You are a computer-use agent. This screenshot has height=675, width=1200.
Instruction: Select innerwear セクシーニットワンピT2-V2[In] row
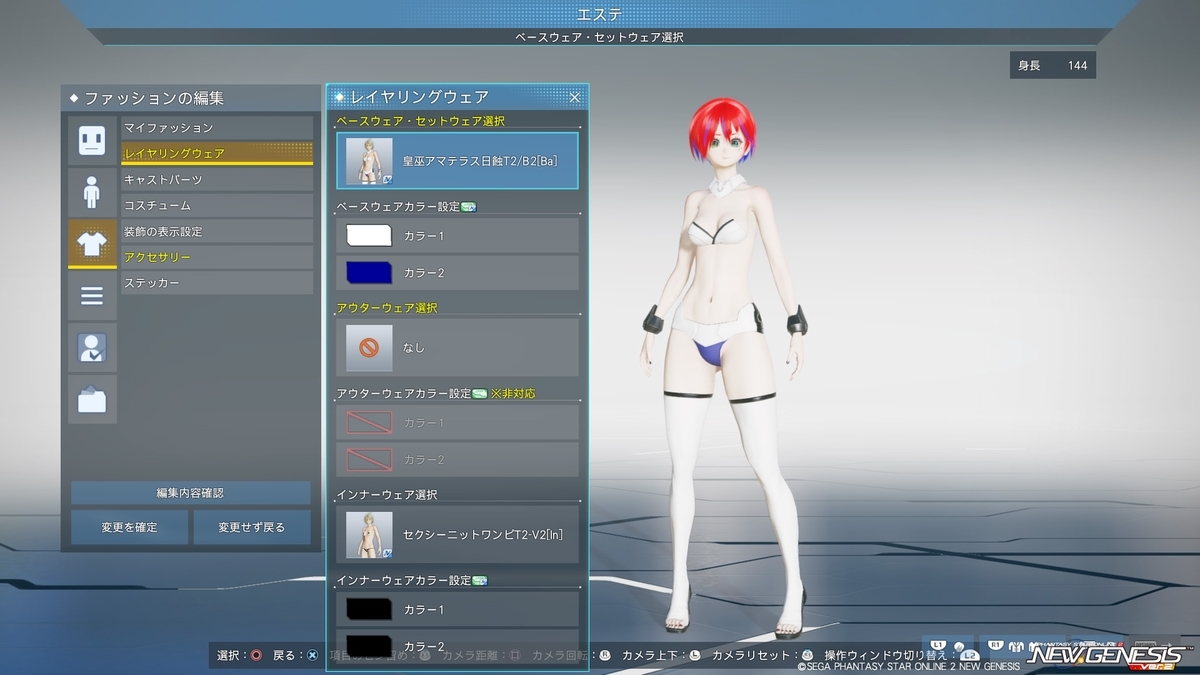[458, 535]
